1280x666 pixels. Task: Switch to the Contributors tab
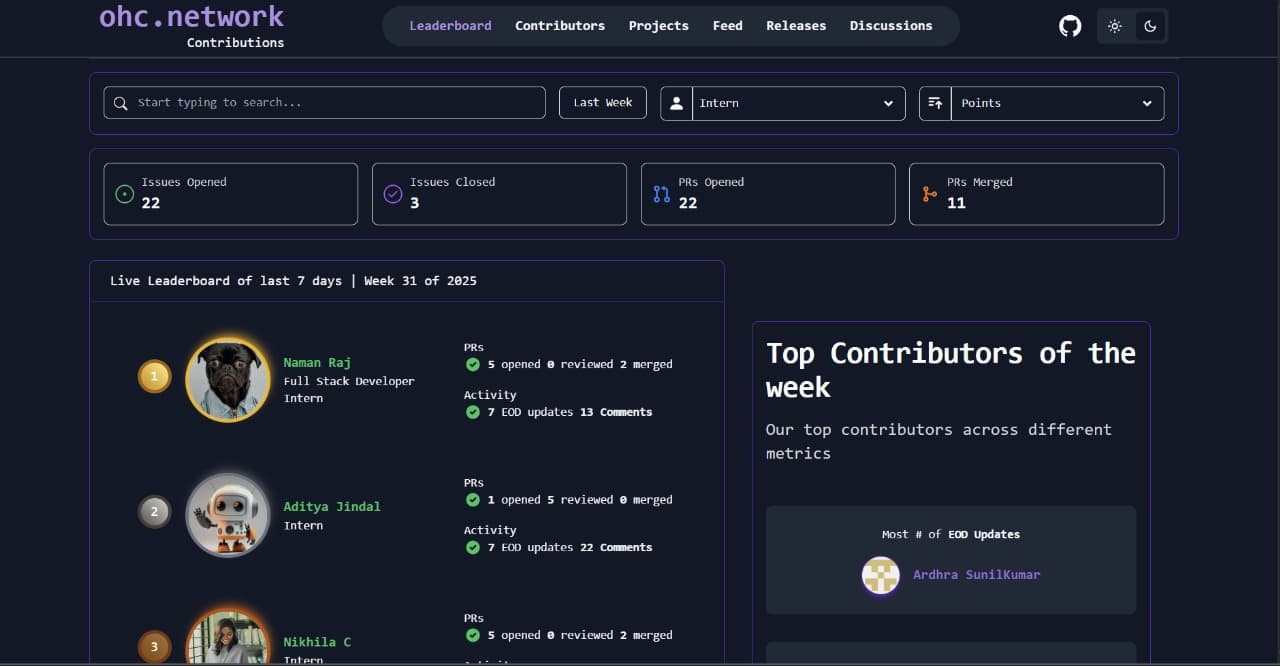coord(560,26)
